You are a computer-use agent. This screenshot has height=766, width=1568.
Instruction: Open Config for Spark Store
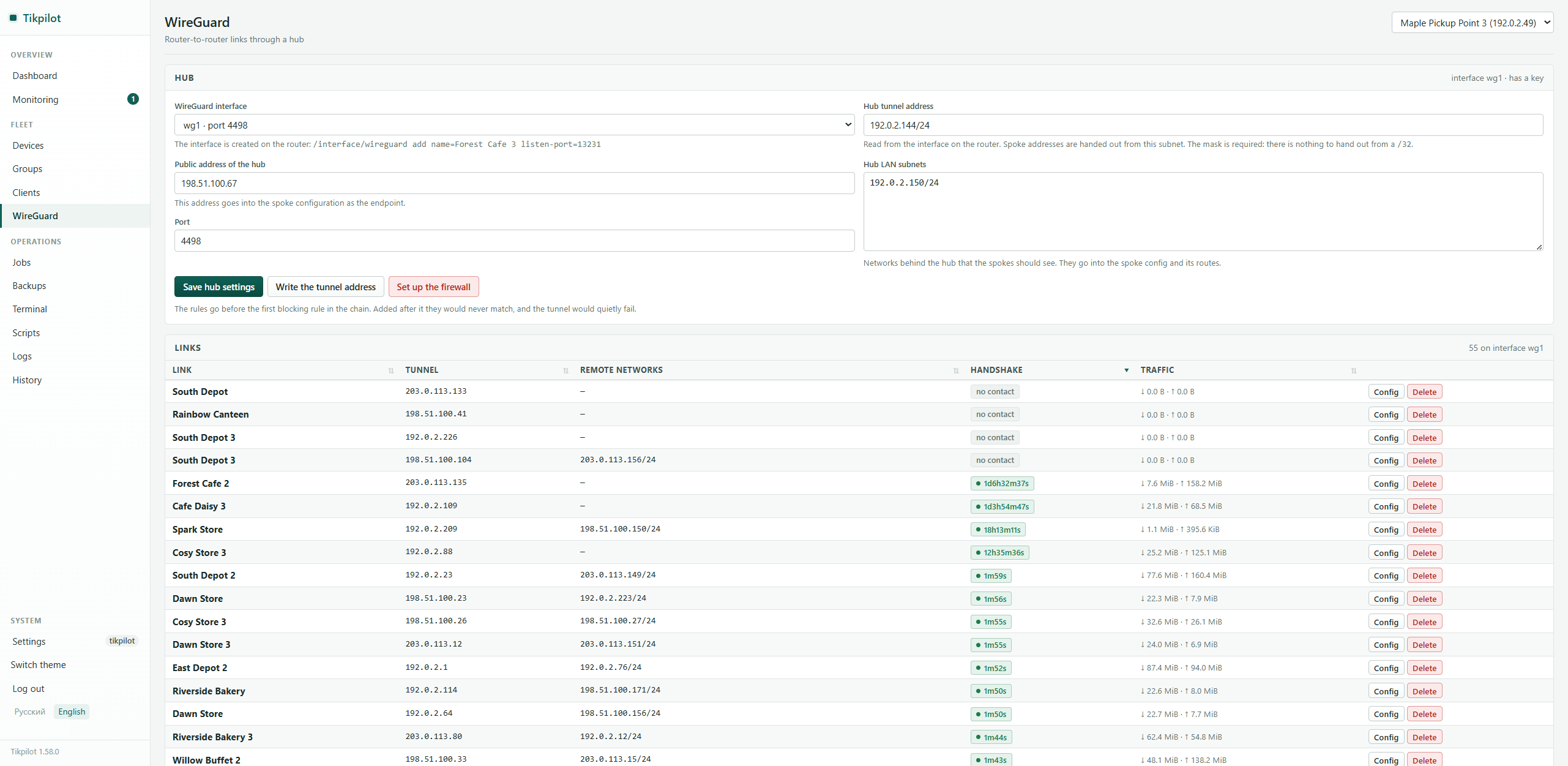tap(1386, 530)
